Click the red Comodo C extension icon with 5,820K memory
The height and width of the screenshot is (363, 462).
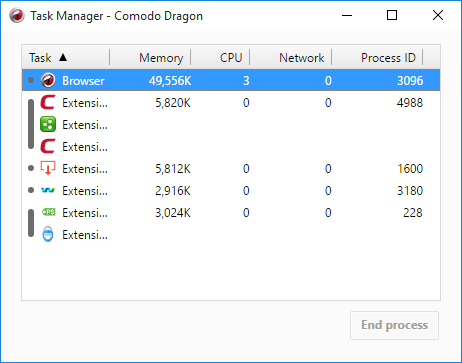point(48,102)
